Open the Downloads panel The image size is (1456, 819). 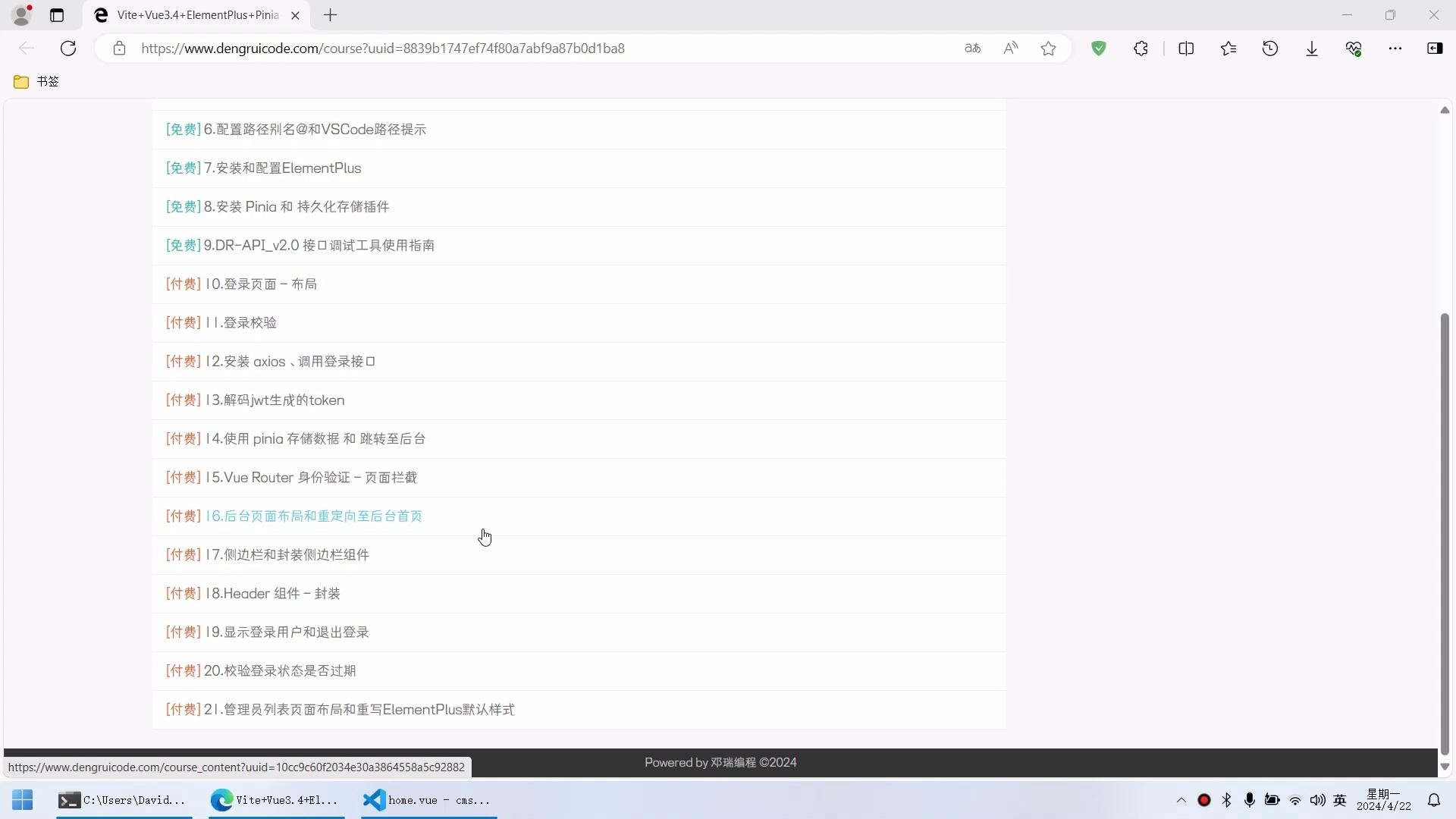1312,48
